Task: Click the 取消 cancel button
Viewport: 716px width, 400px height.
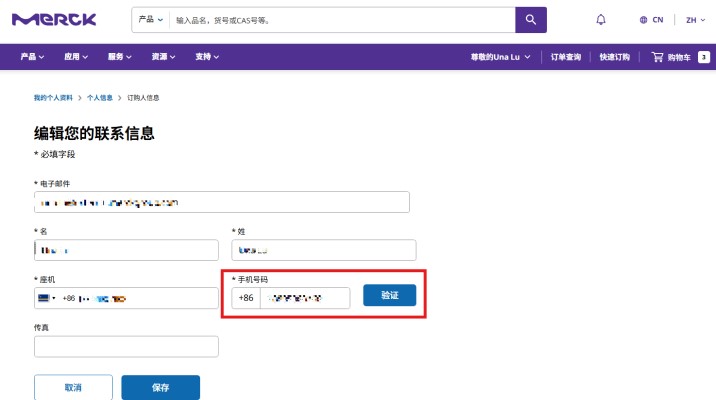Action: (73, 387)
